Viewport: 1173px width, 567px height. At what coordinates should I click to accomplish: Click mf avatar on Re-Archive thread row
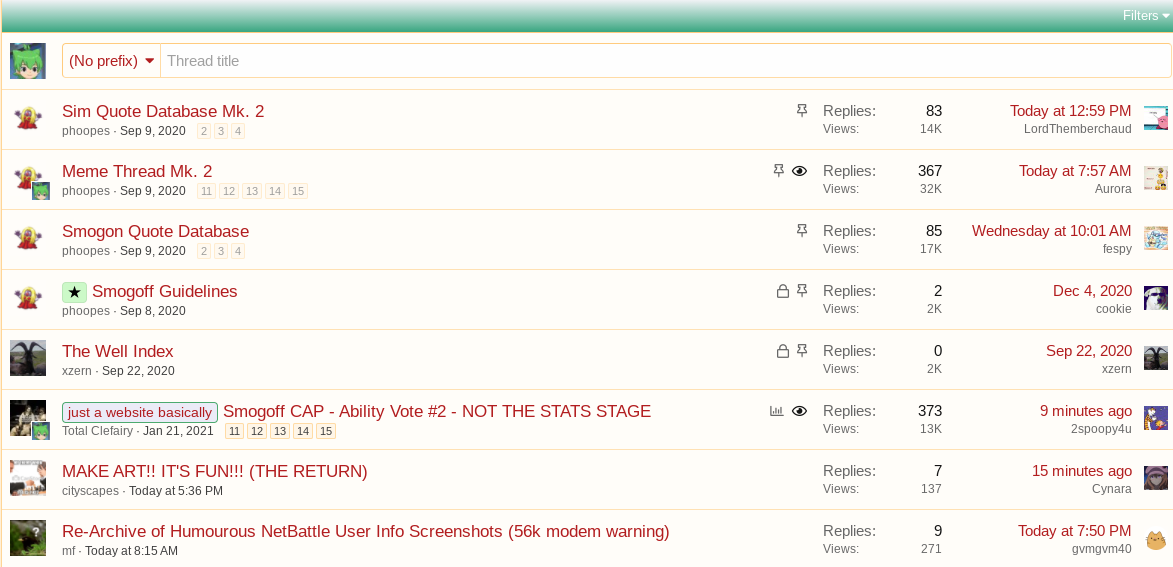[x=28, y=538]
